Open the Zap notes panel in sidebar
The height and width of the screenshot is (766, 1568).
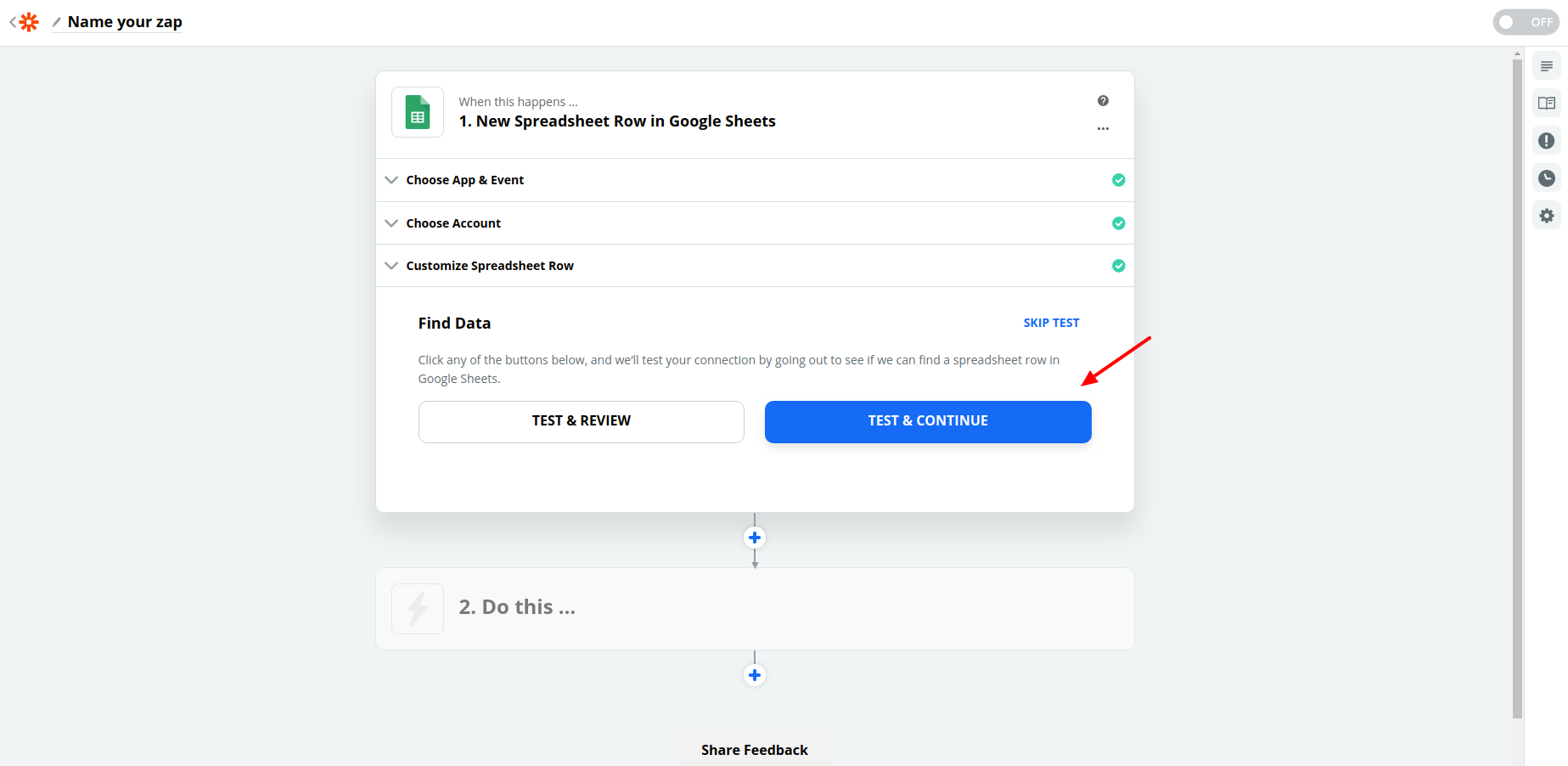[x=1547, y=65]
